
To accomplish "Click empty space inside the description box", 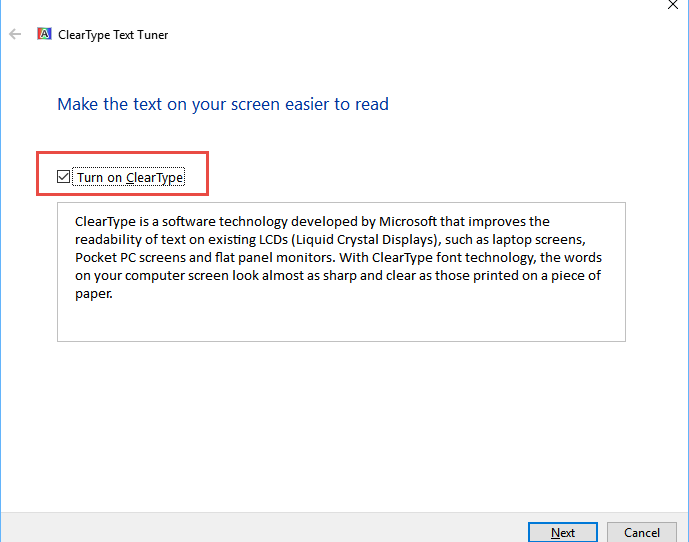I will pos(341,322).
